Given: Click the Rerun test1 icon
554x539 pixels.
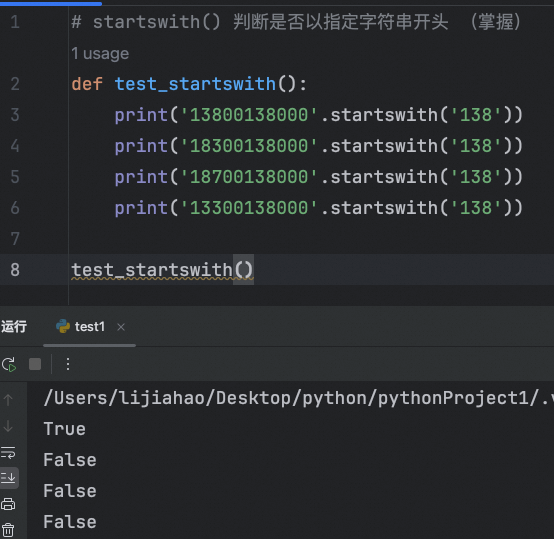Looking at the screenshot, I should [x=8, y=364].
